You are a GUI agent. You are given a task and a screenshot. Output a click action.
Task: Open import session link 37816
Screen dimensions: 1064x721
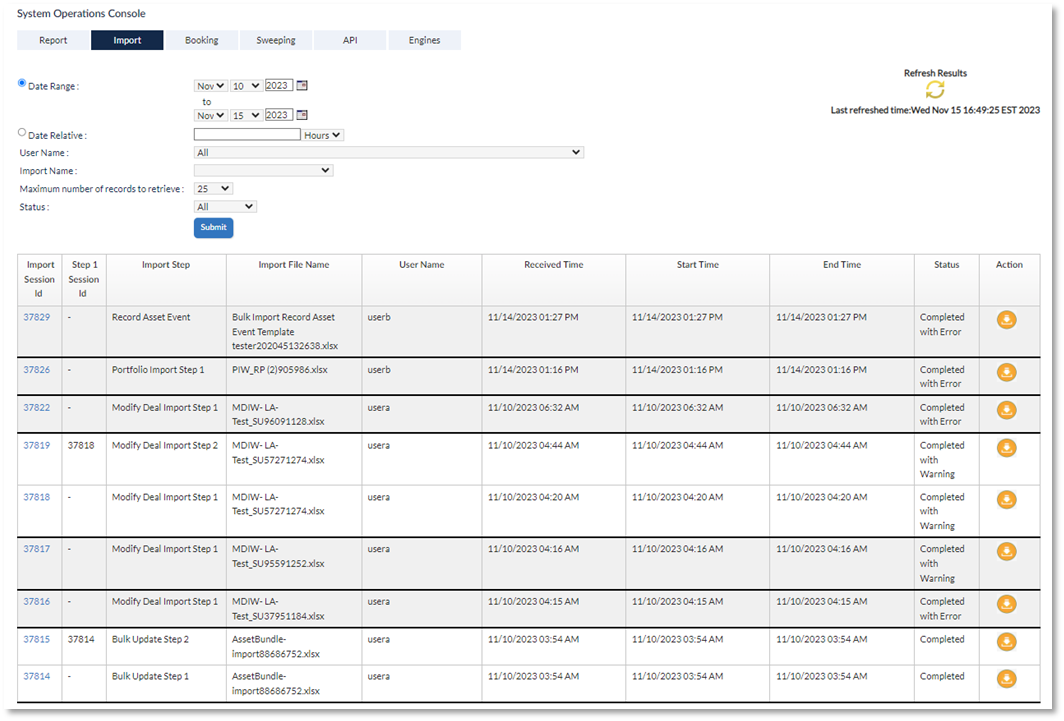coord(37,602)
